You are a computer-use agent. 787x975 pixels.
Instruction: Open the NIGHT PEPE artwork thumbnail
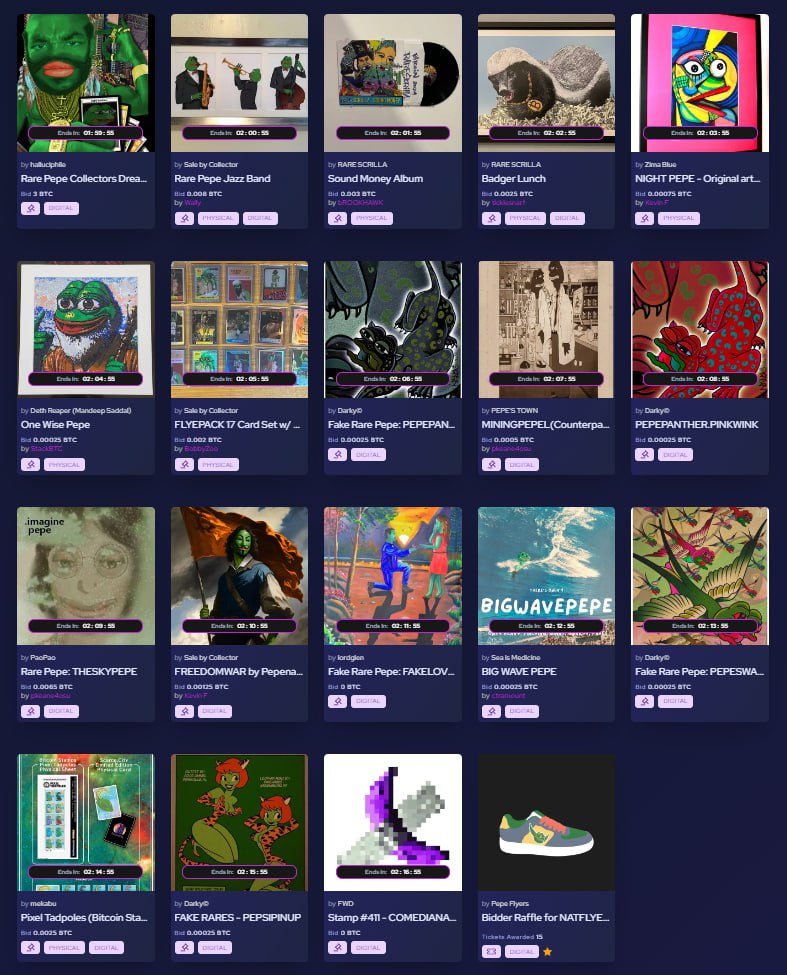(x=700, y=83)
